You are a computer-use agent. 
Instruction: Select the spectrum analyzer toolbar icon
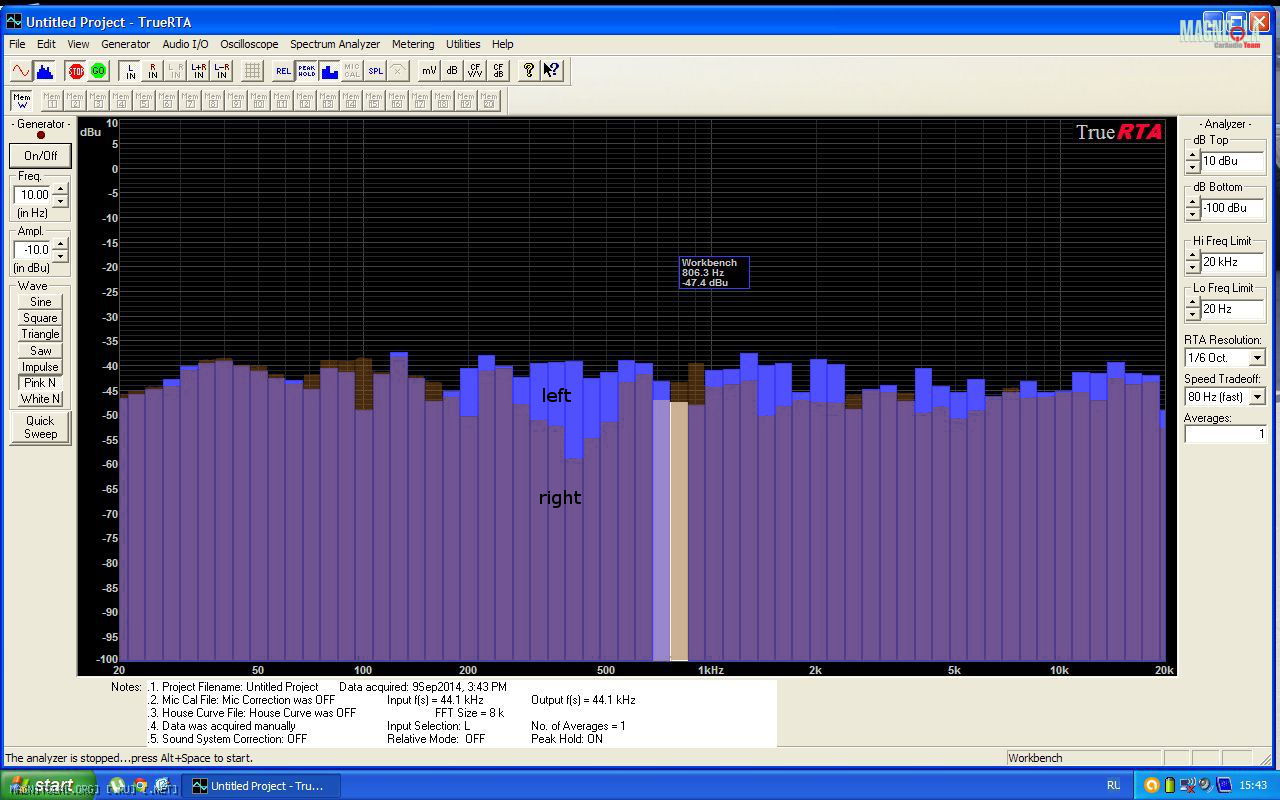coord(44,70)
